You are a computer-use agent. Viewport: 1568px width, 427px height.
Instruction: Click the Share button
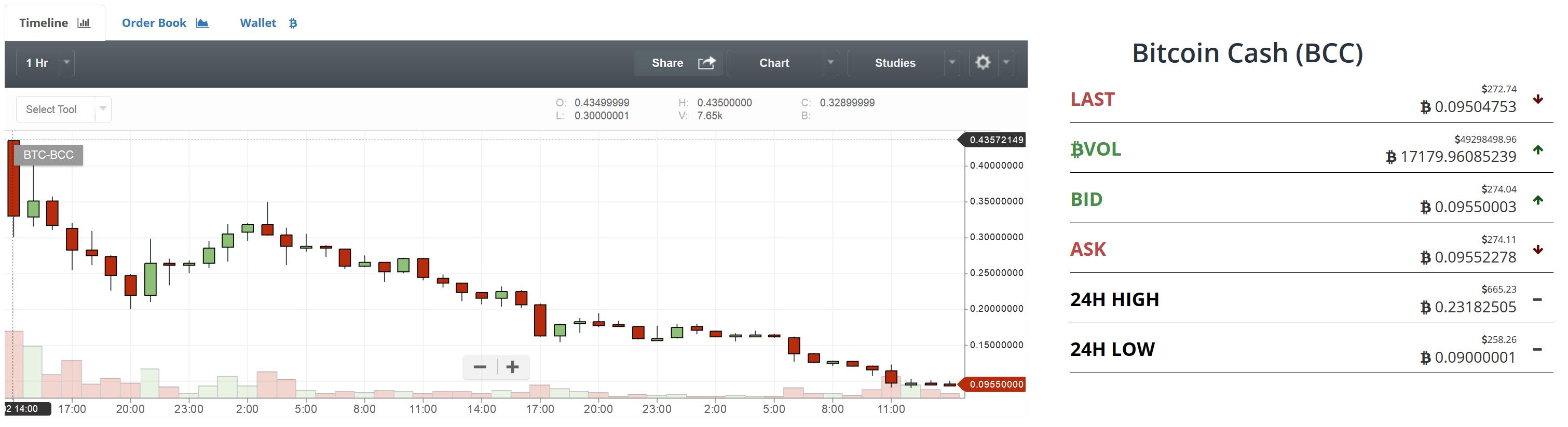678,63
